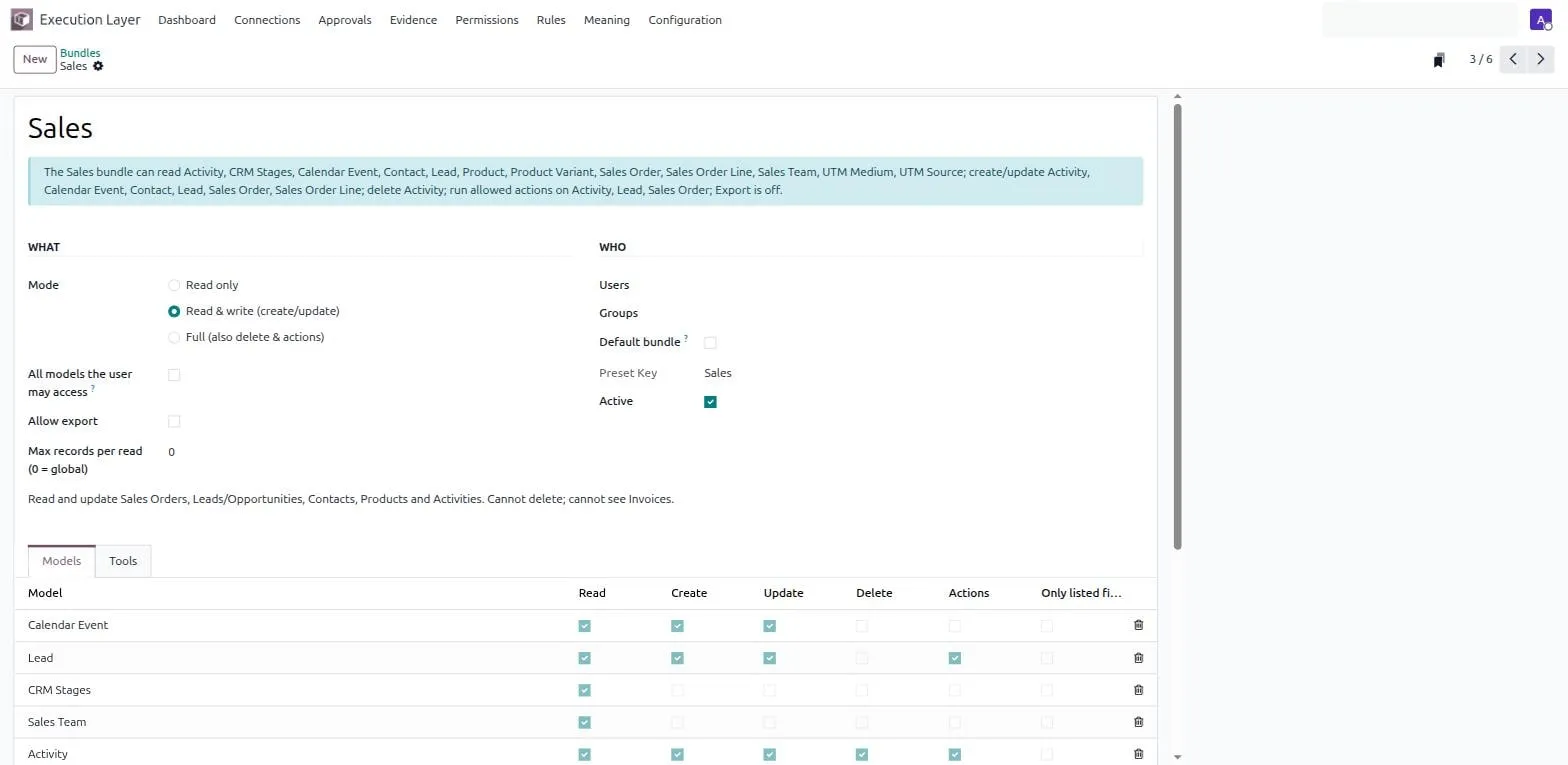
Task: Open the Connections menu
Action: click(267, 20)
